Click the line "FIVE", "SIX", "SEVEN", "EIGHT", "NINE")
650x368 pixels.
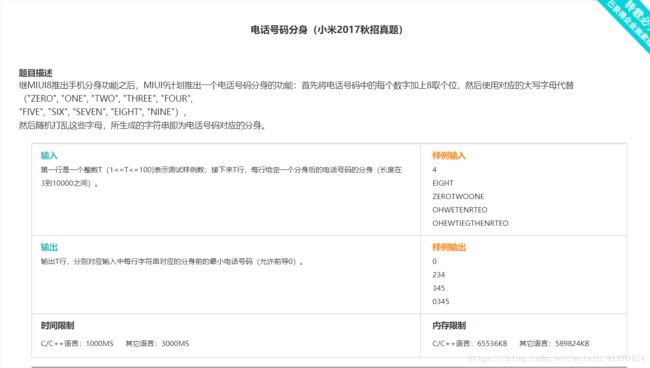click(x=103, y=112)
